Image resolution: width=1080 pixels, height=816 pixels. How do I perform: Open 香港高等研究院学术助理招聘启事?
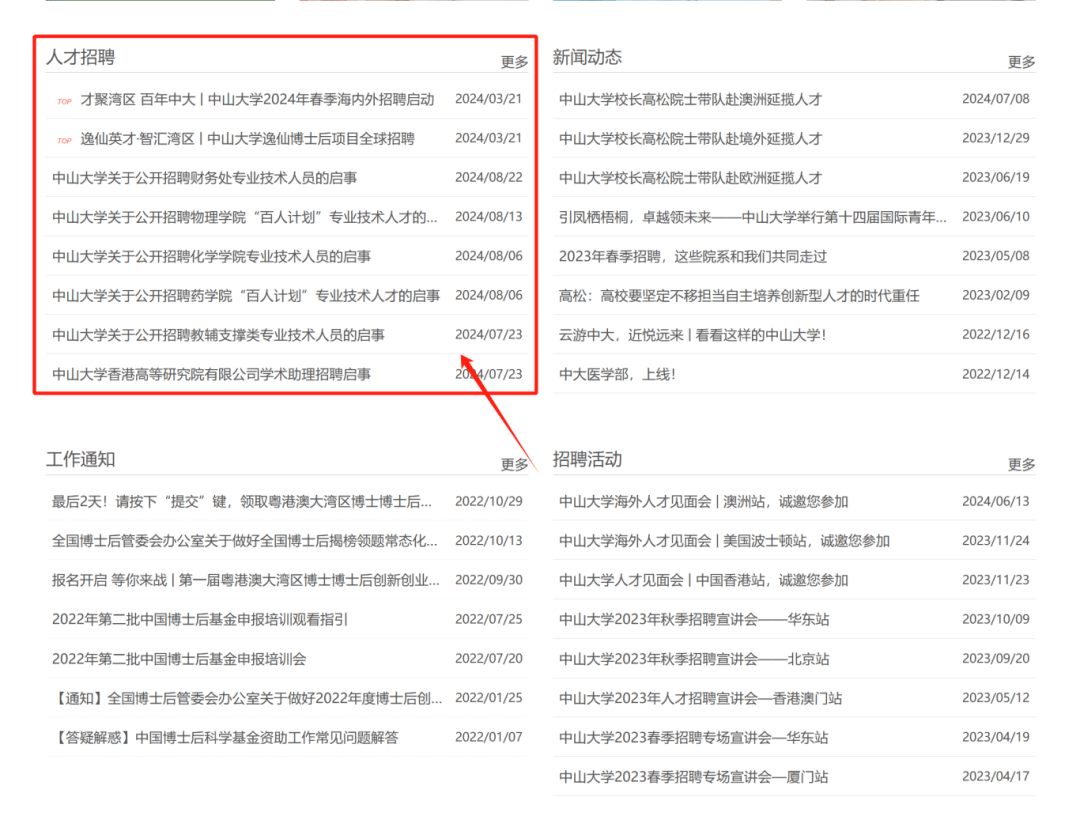(x=211, y=374)
